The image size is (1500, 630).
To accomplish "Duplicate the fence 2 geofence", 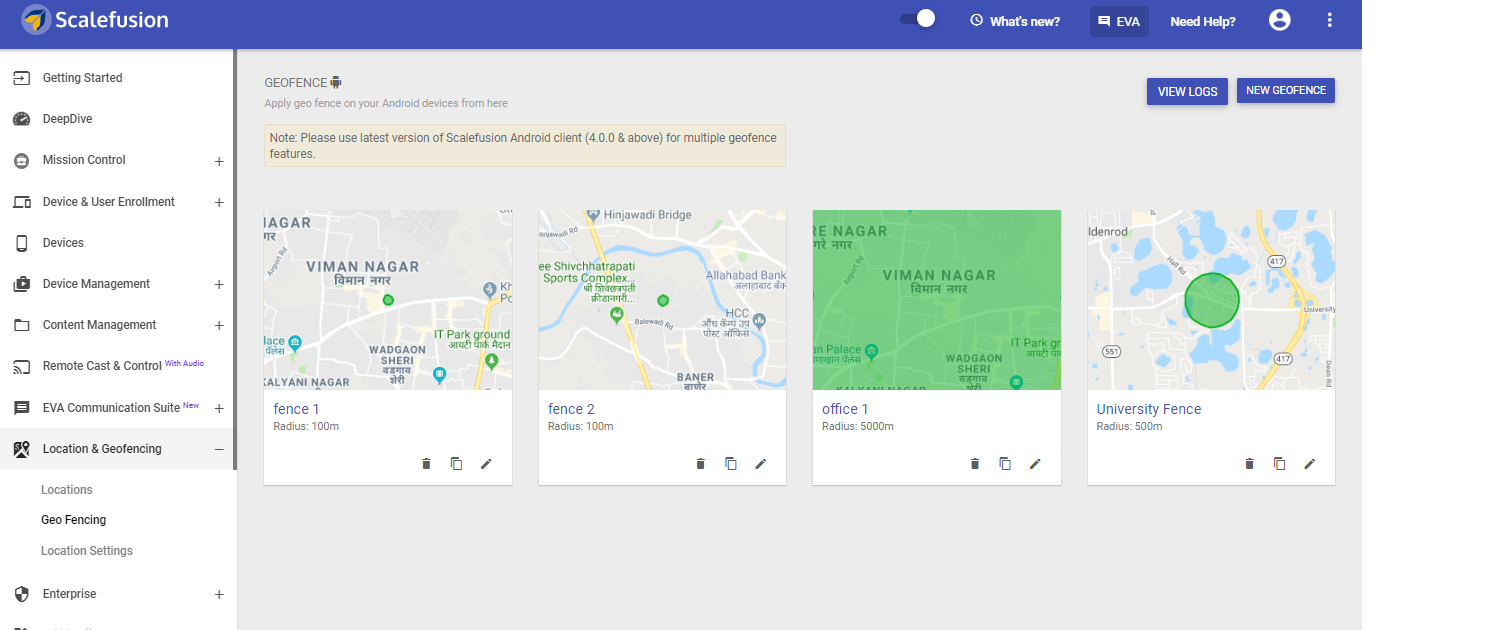I will click(x=731, y=464).
